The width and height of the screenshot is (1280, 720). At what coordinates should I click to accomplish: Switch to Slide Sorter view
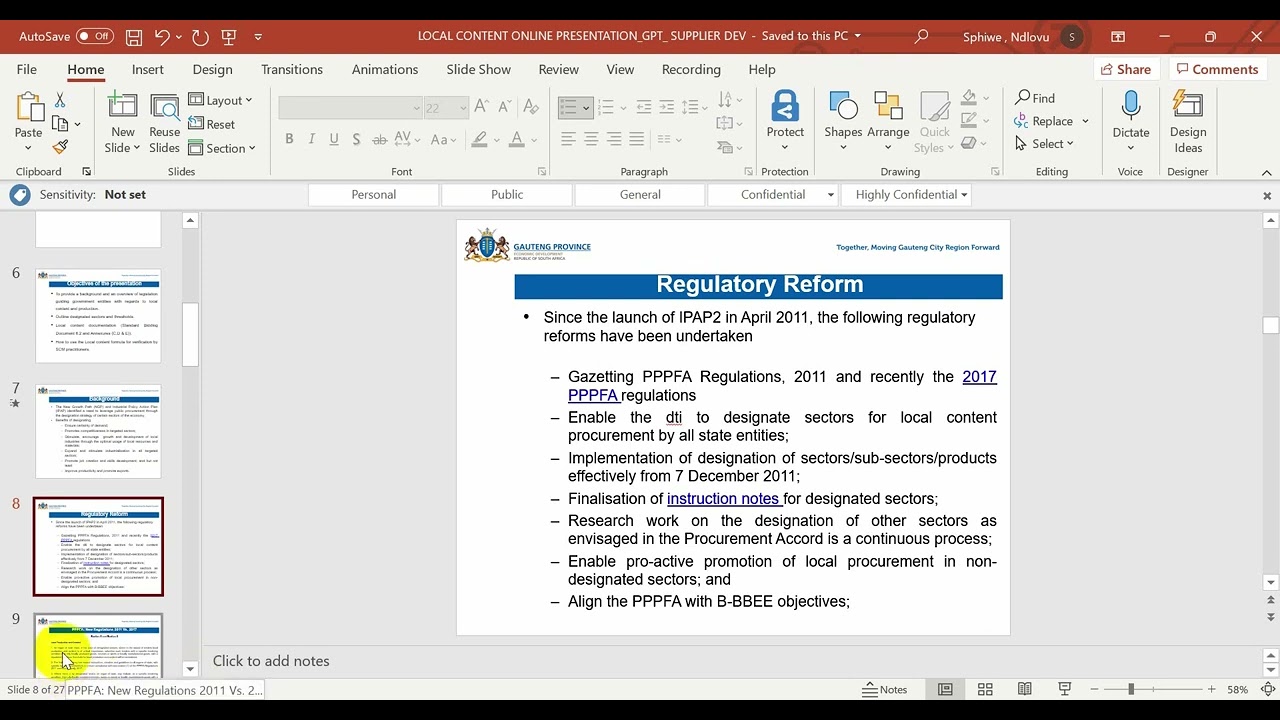click(x=985, y=689)
